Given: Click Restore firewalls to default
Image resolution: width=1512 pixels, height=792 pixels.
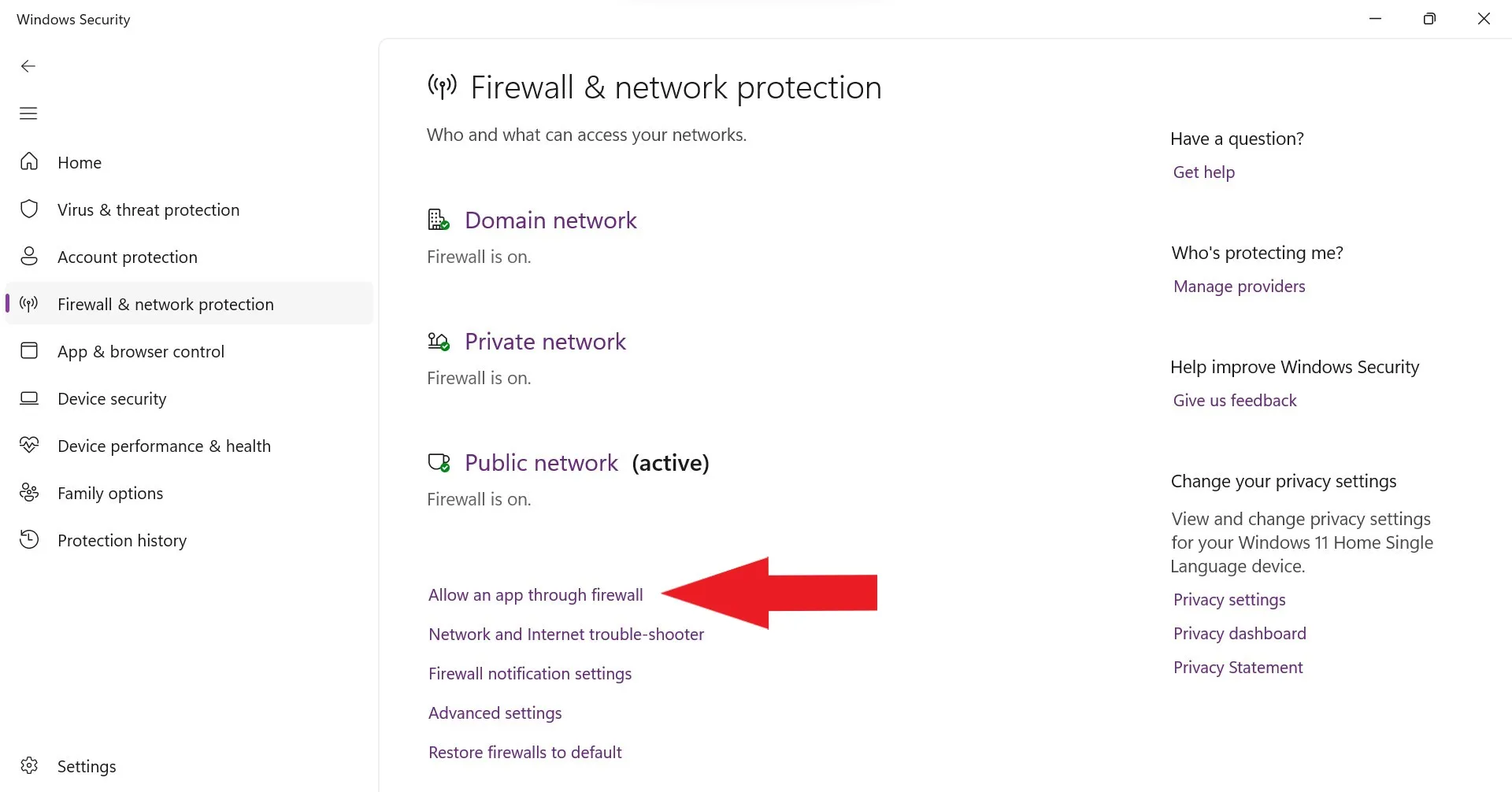Looking at the screenshot, I should (524, 753).
